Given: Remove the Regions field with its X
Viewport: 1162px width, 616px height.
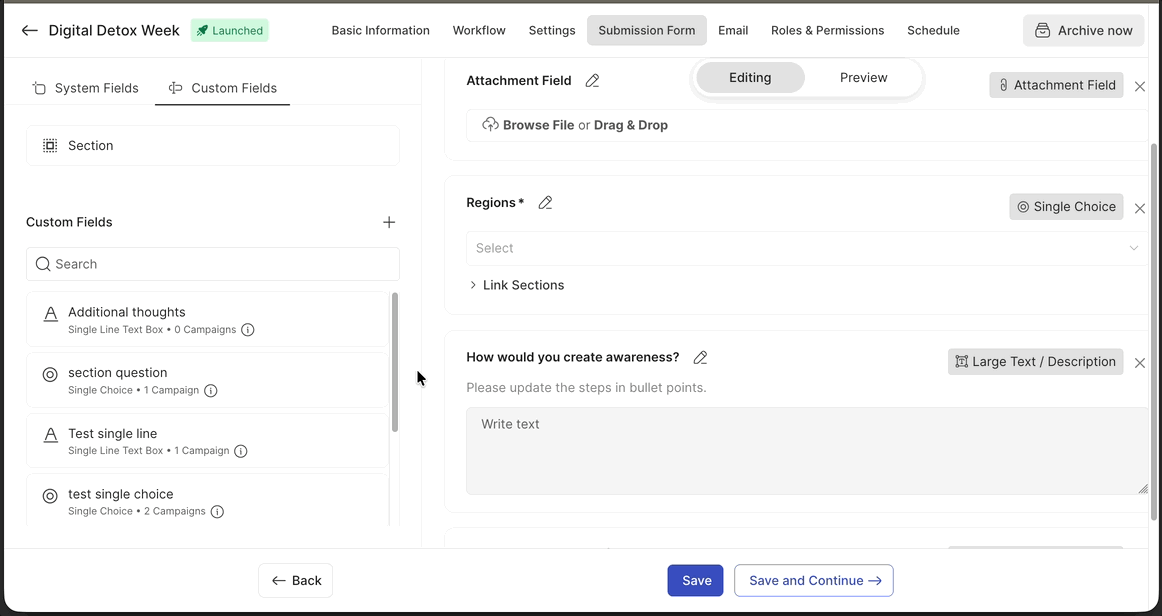Looking at the screenshot, I should pos(1140,208).
